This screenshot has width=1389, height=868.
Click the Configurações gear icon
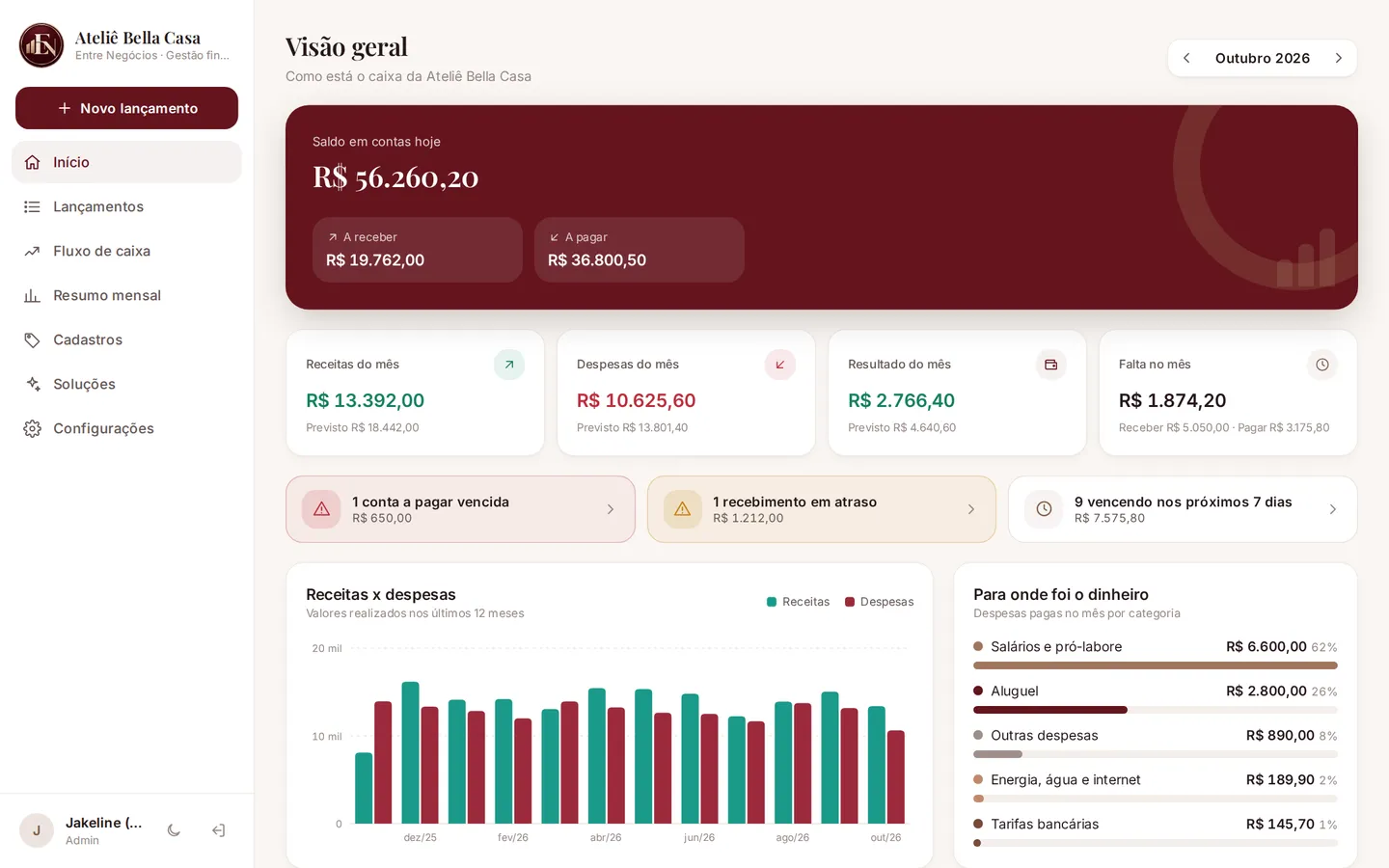33,428
